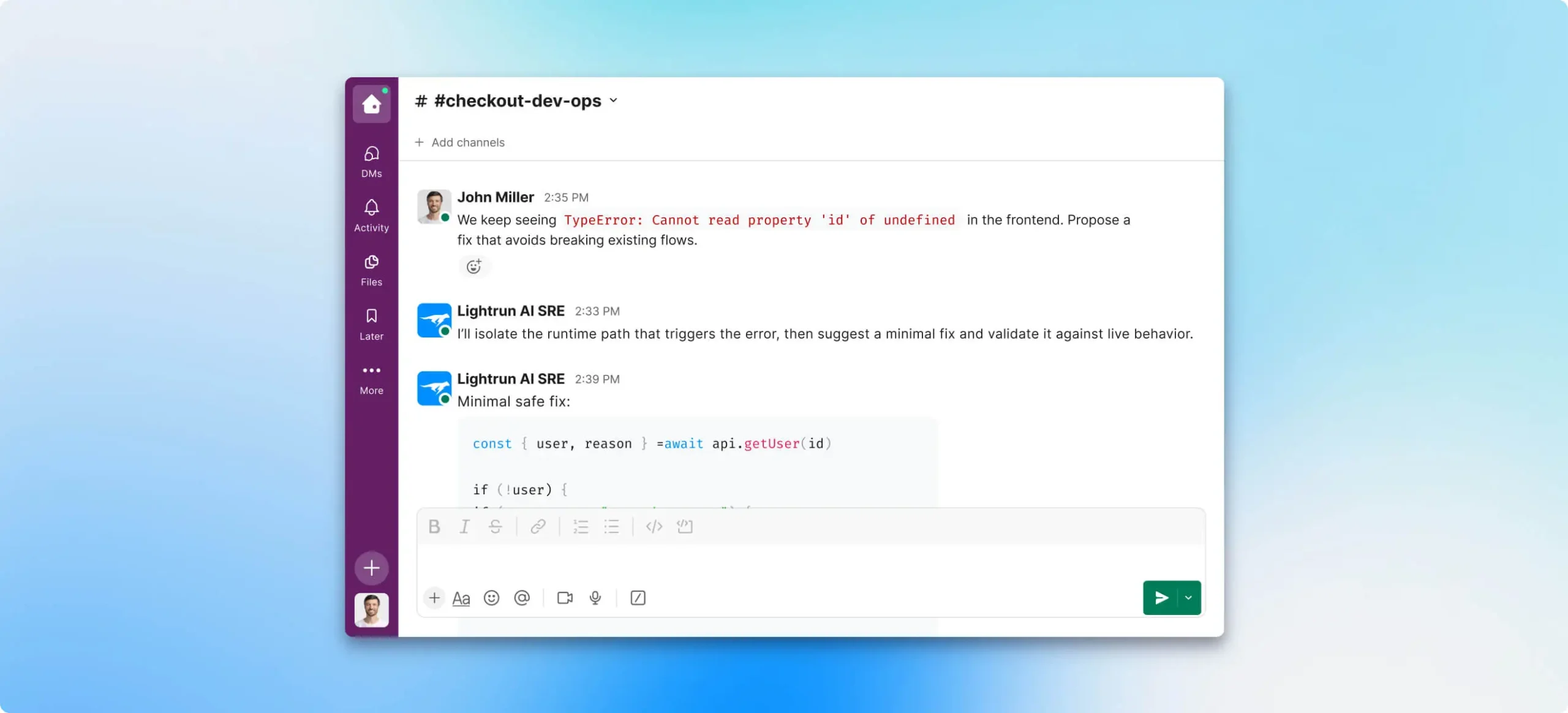
Task: Toggle italic formatting in composer
Action: coord(464,527)
